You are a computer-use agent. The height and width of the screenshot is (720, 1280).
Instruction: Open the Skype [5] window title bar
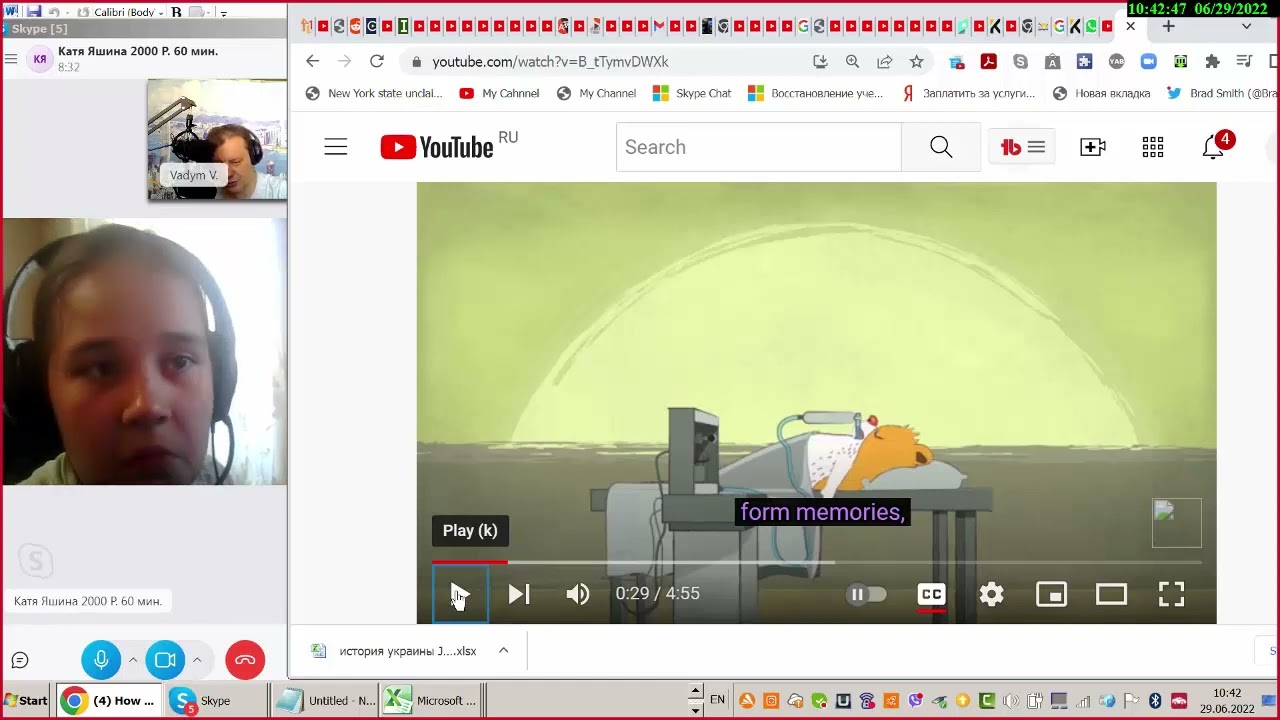pos(144,28)
